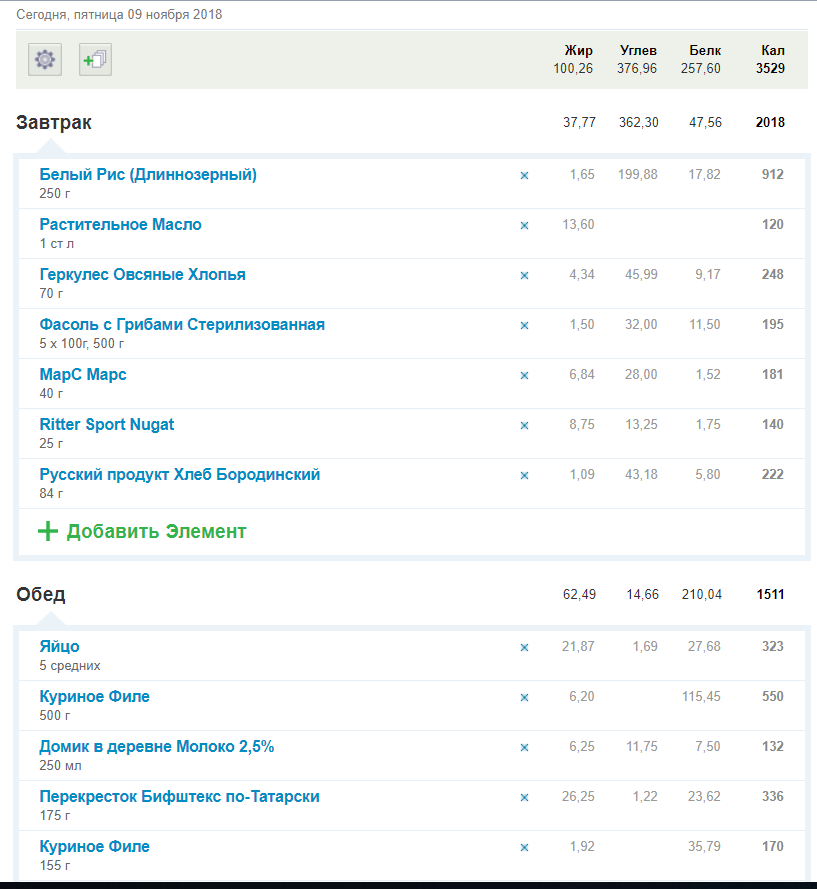
Task: Open Белый Рис (Длиннозерный) food link
Action: 148,175
